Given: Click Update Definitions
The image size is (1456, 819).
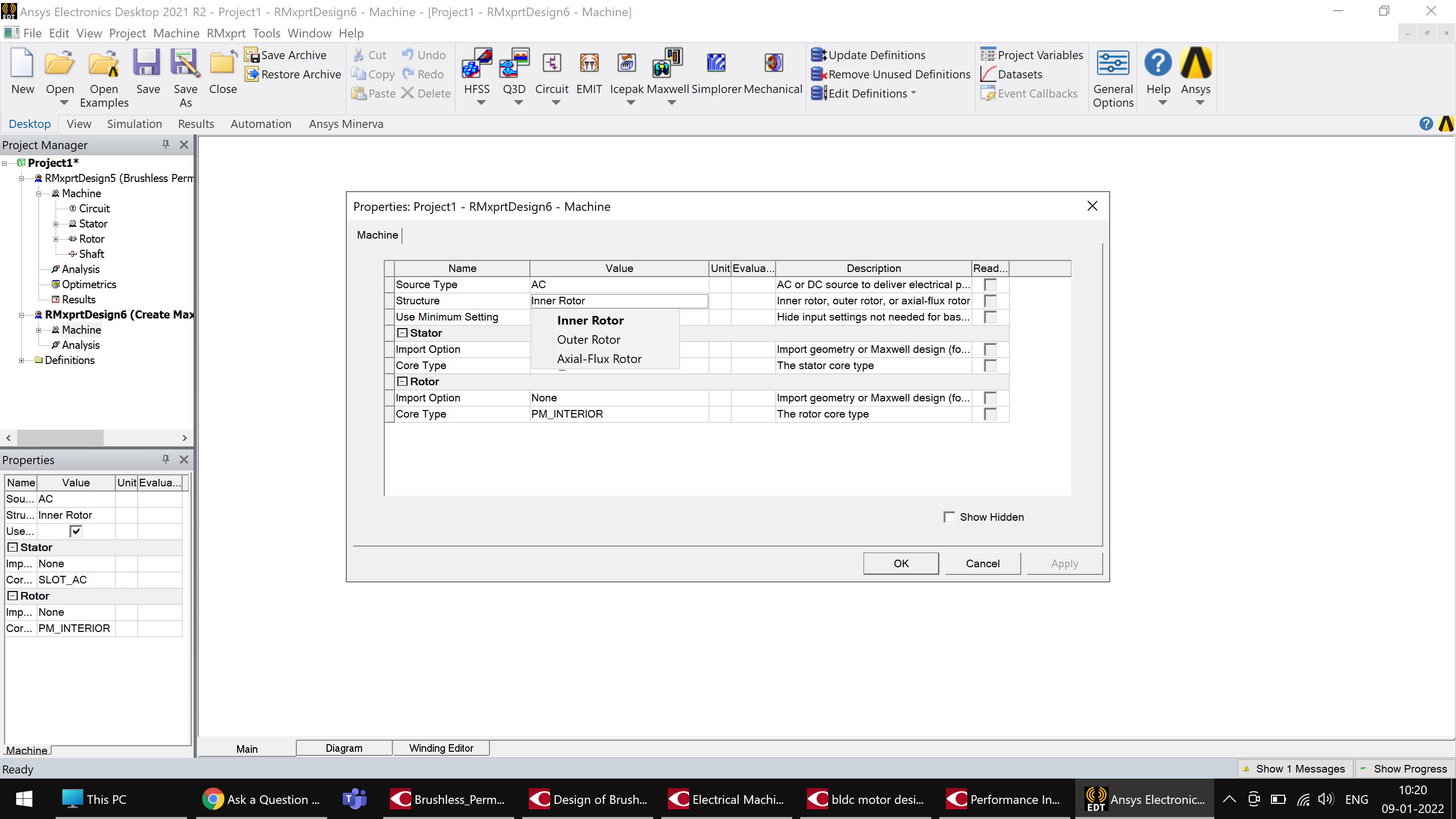Looking at the screenshot, I should point(868,55).
